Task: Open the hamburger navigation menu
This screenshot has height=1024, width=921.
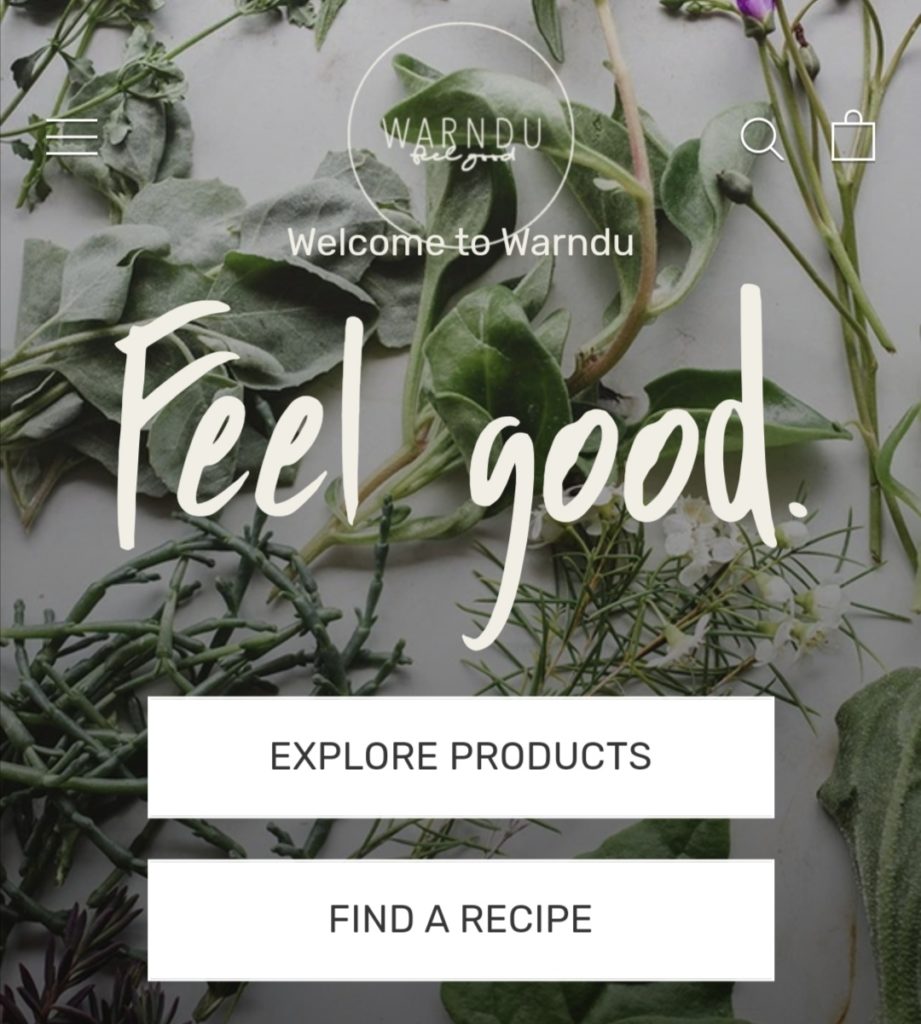Action: pyautogui.click(x=72, y=136)
